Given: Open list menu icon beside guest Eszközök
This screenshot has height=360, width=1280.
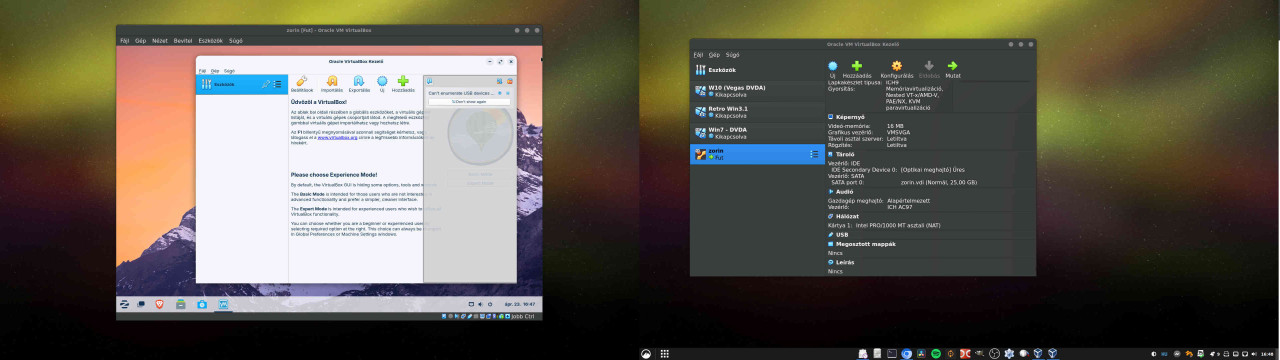Looking at the screenshot, I should tap(278, 84).
